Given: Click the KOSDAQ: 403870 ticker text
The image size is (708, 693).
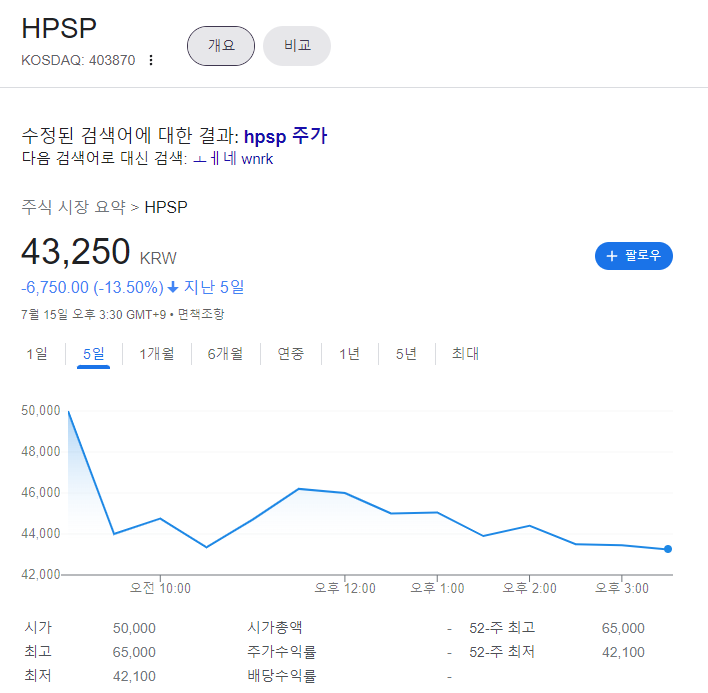Looking at the screenshot, I should pyautogui.click(x=78, y=60).
